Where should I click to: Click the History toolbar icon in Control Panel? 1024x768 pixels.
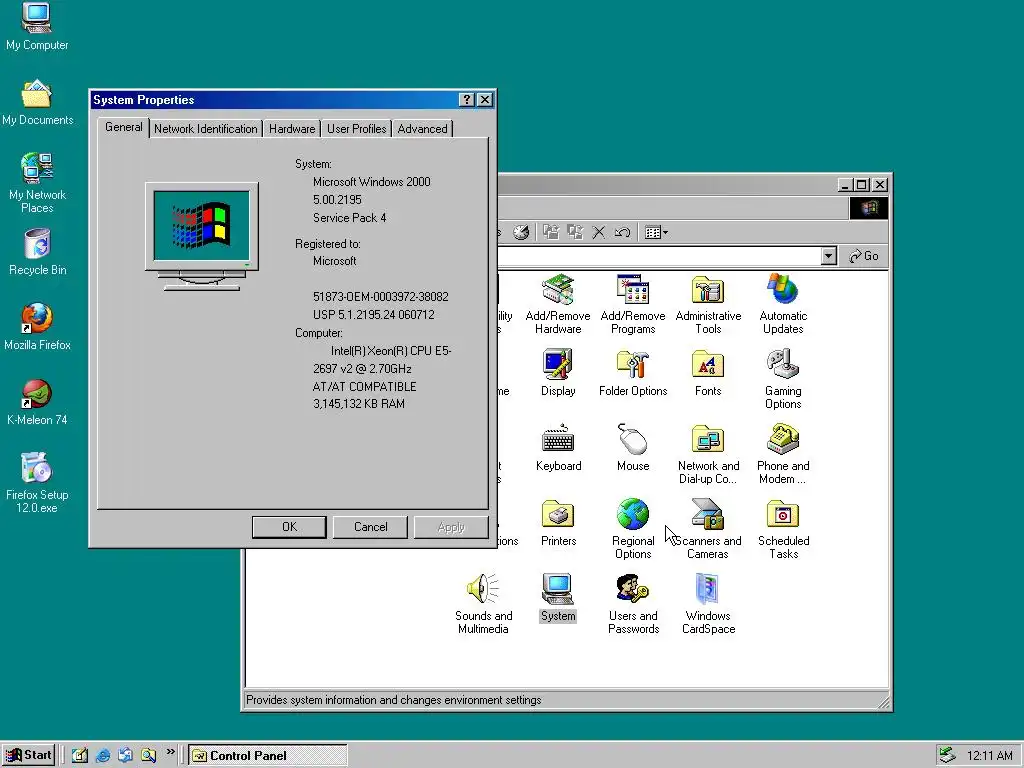tap(520, 232)
